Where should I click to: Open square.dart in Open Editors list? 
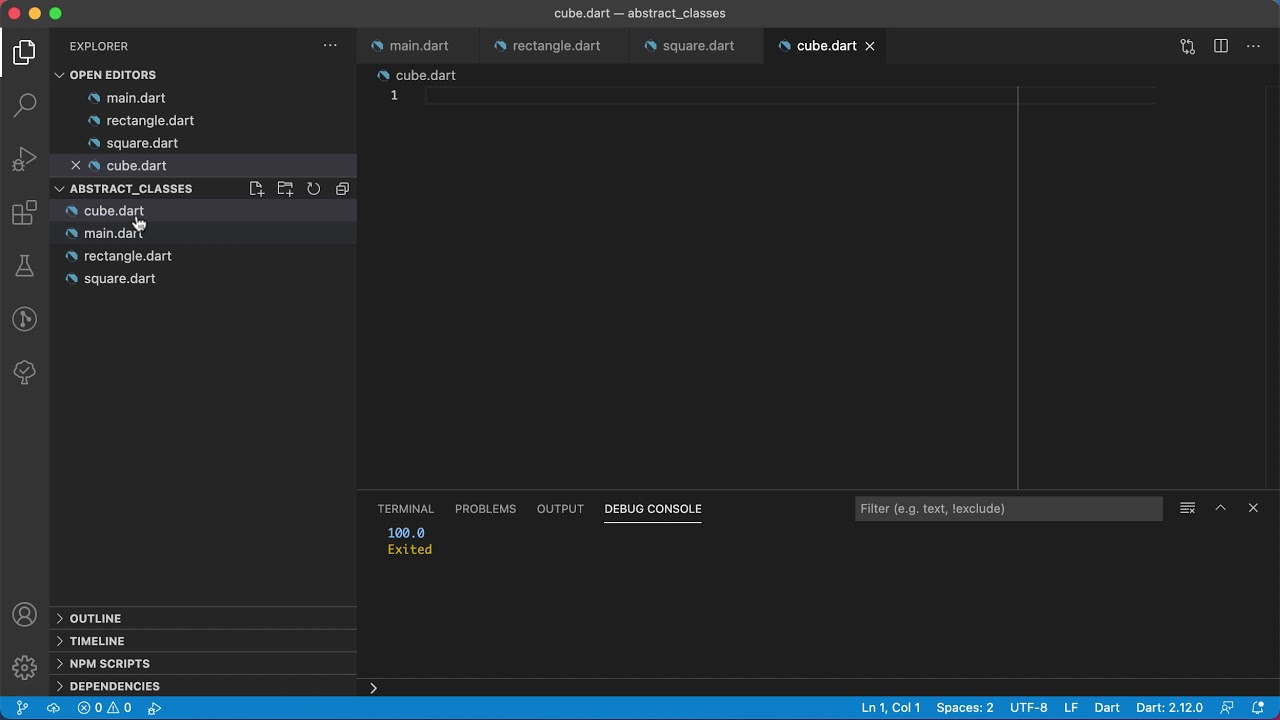point(203,143)
